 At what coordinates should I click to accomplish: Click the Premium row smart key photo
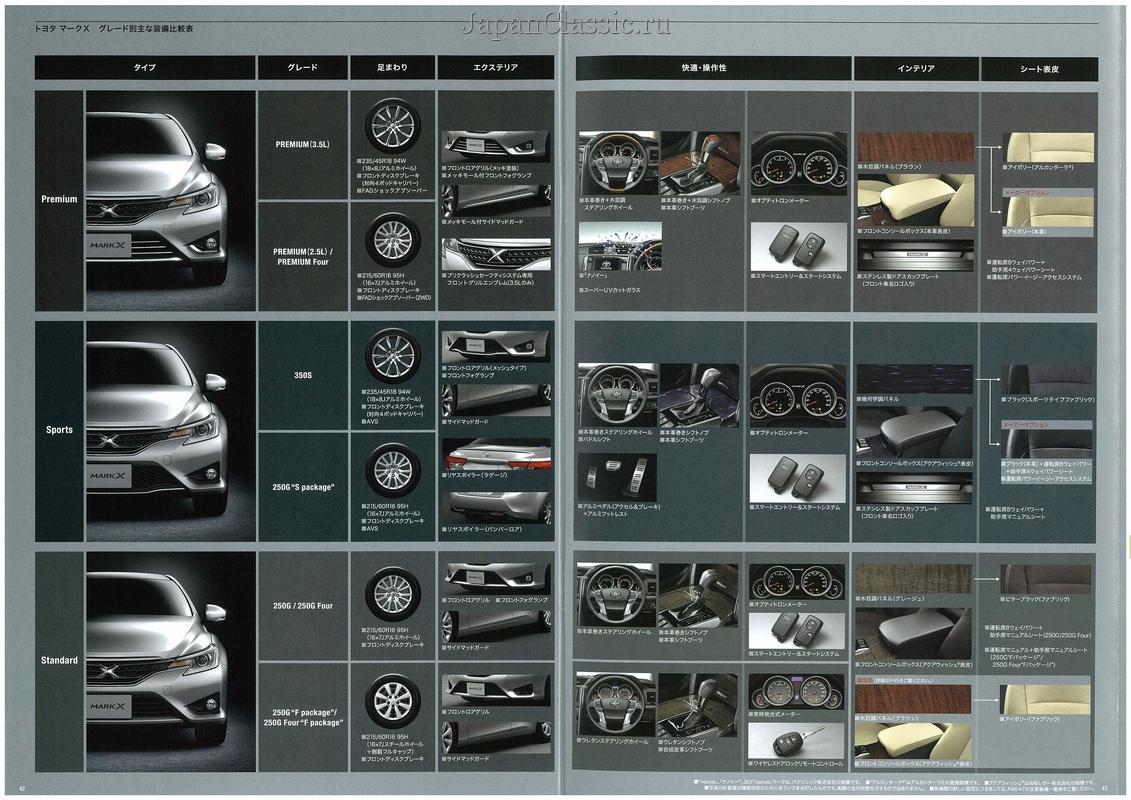[x=796, y=246]
